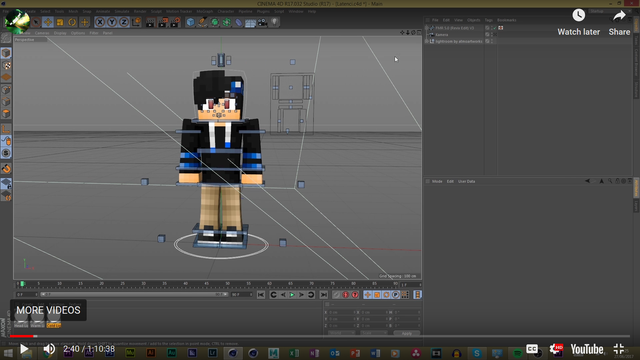Open Attribute Manager Mode menu
Screen dimensions: 640x360
tap(437, 181)
